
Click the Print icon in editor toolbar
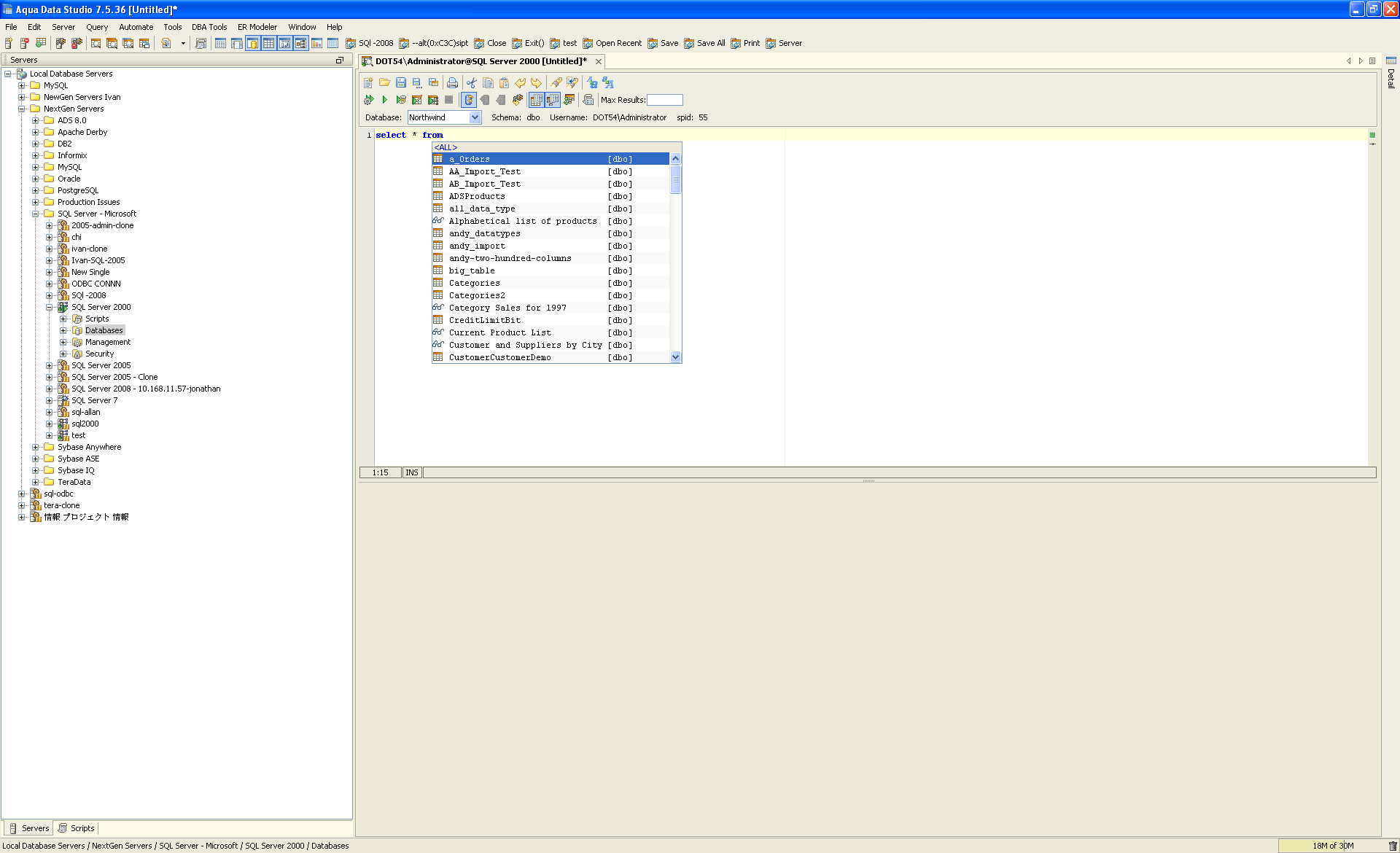[x=452, y=83]
